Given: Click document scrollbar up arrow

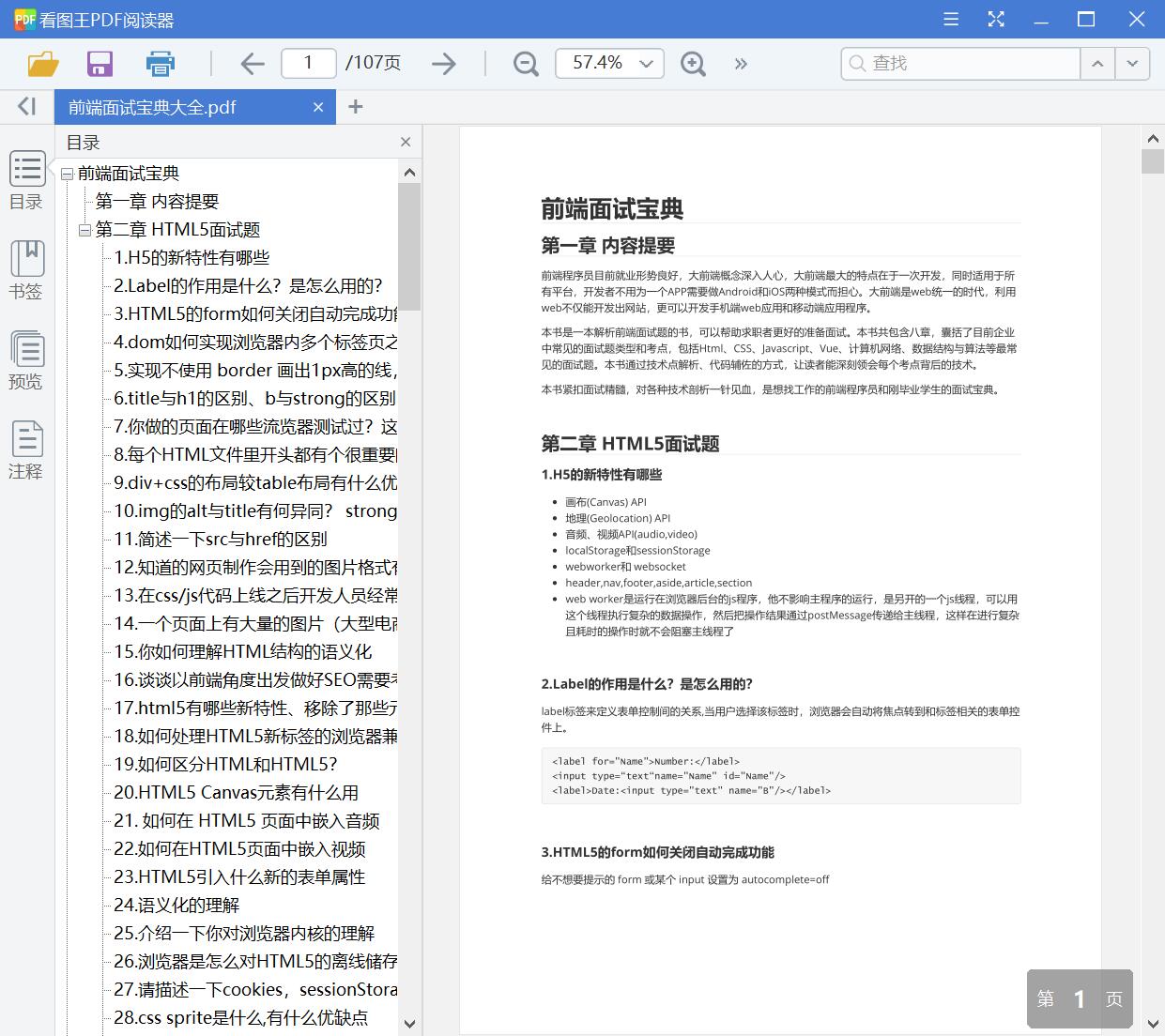Looking at the screenshot, I should [x=1153, y=138].
